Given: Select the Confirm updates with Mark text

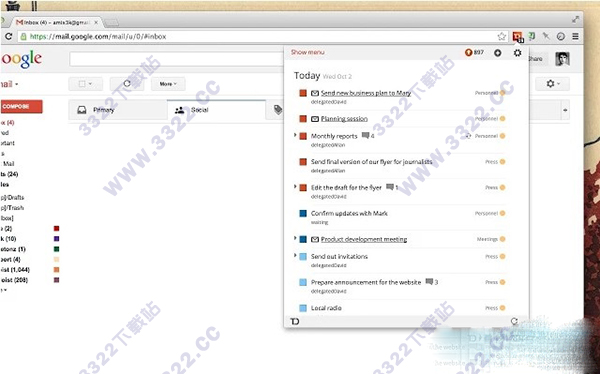Looking at the screenshot, I should pos(349,213).
